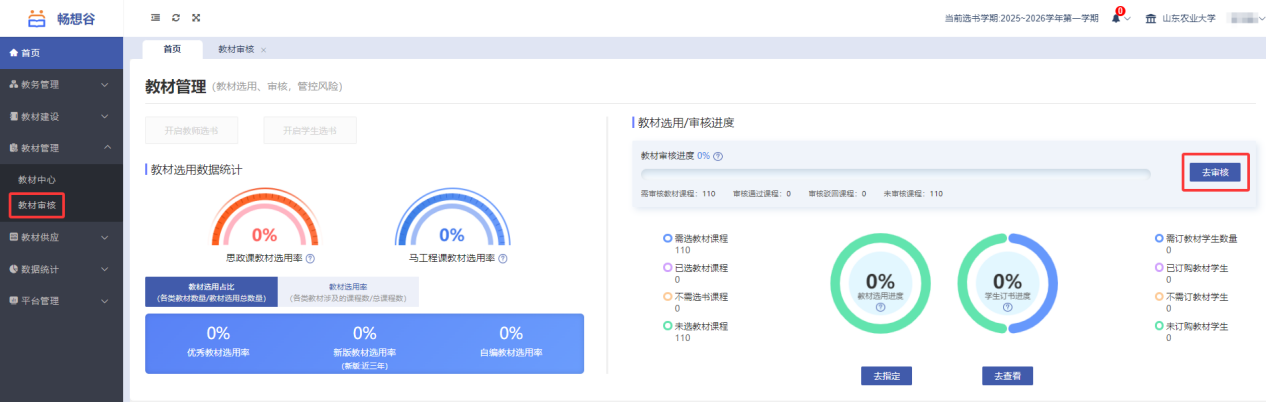Expand the 数据统计 sidebar menu

[x=61, y=269]
